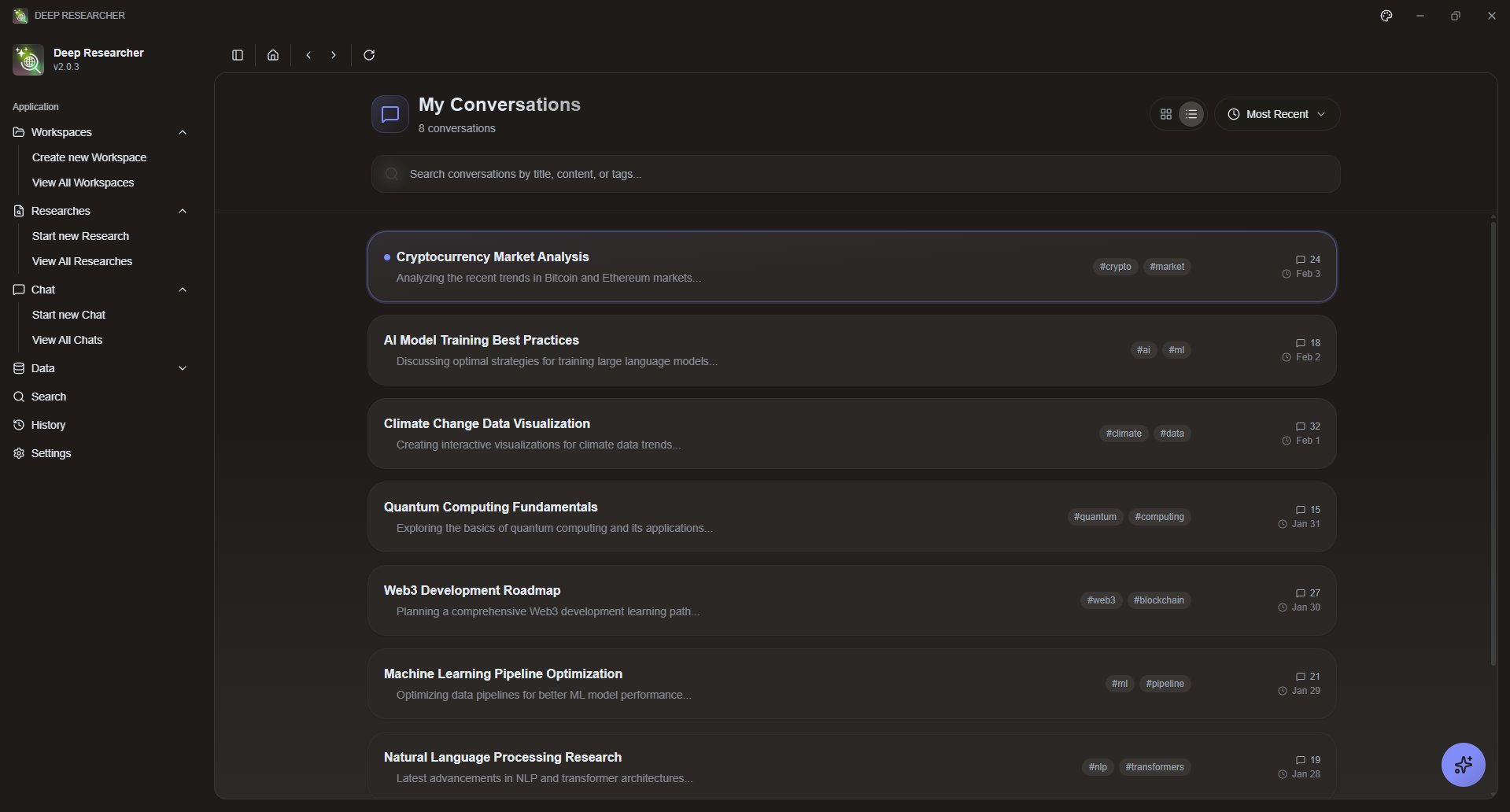Click the My Conversations chat icon
Screen dimensions: 1510x812
pos(390,114)
